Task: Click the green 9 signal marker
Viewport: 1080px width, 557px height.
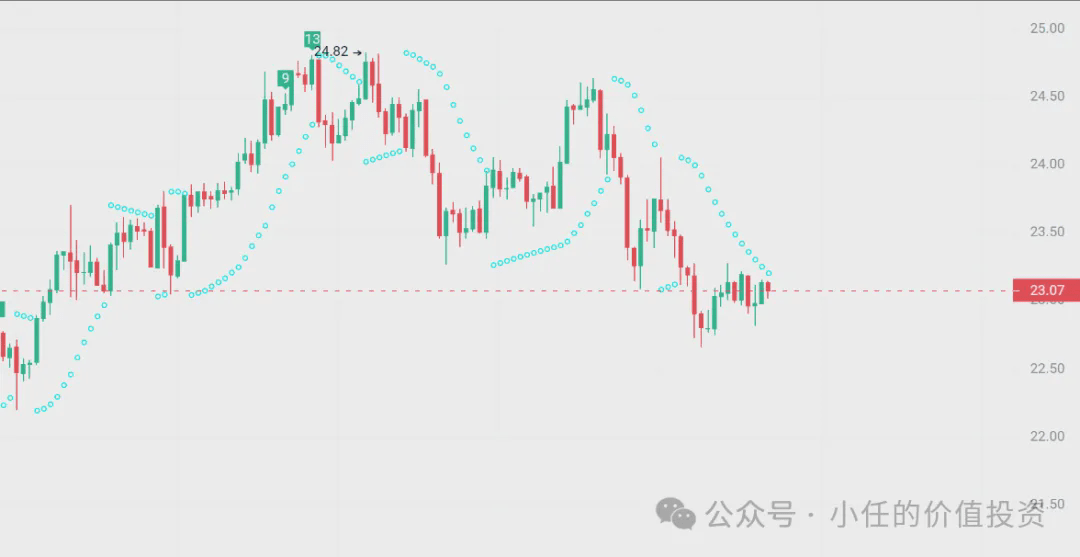Action: click(x=285, y=78)
